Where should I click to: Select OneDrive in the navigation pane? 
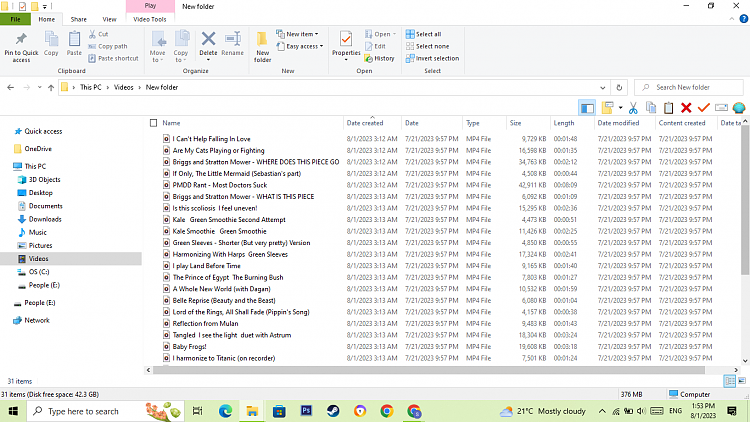tap(37, 148)
